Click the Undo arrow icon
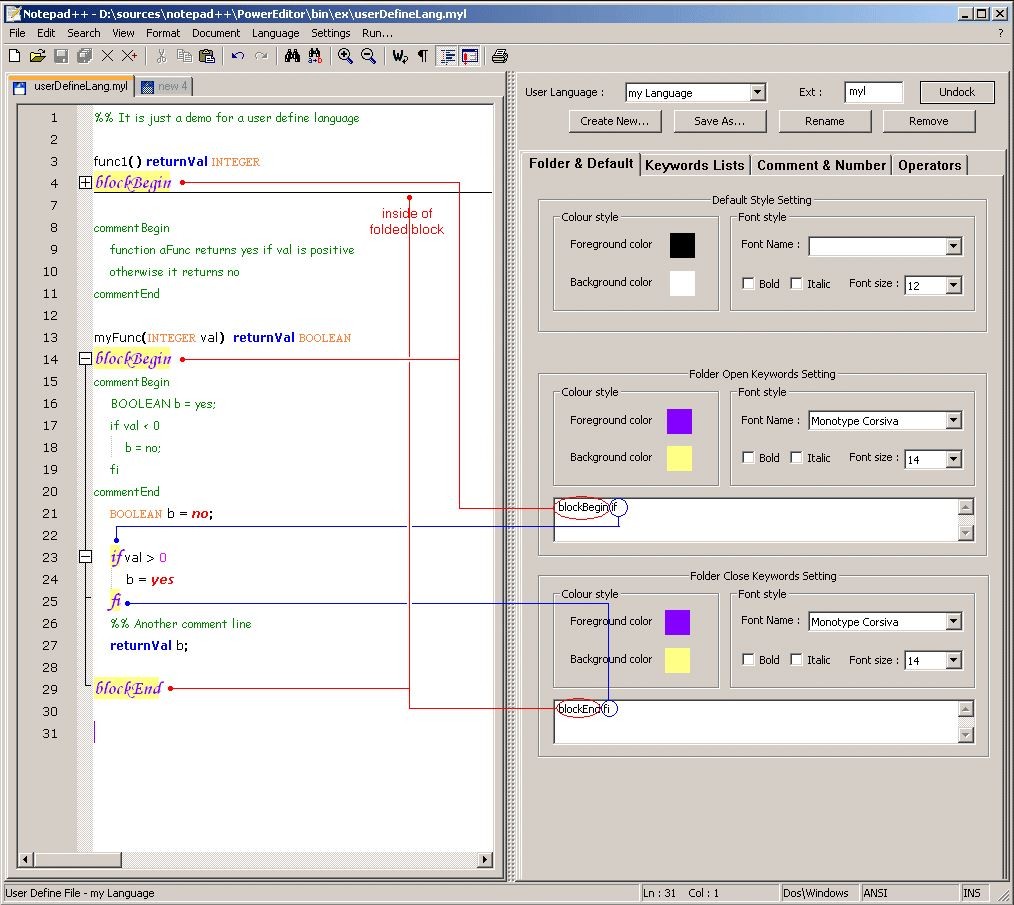 [237, 56]
